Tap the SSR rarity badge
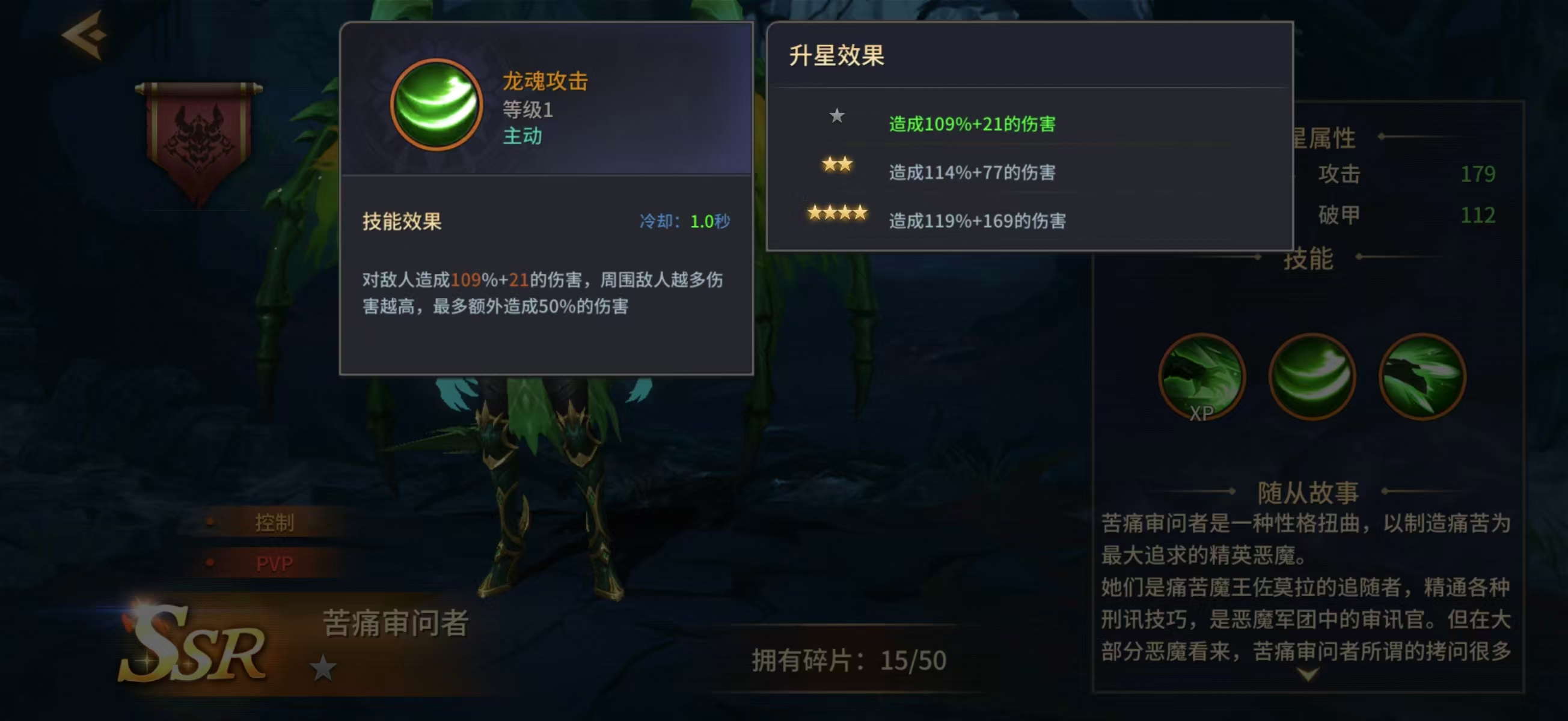This screenshot has height=721, width=1568. click(194, 643)
